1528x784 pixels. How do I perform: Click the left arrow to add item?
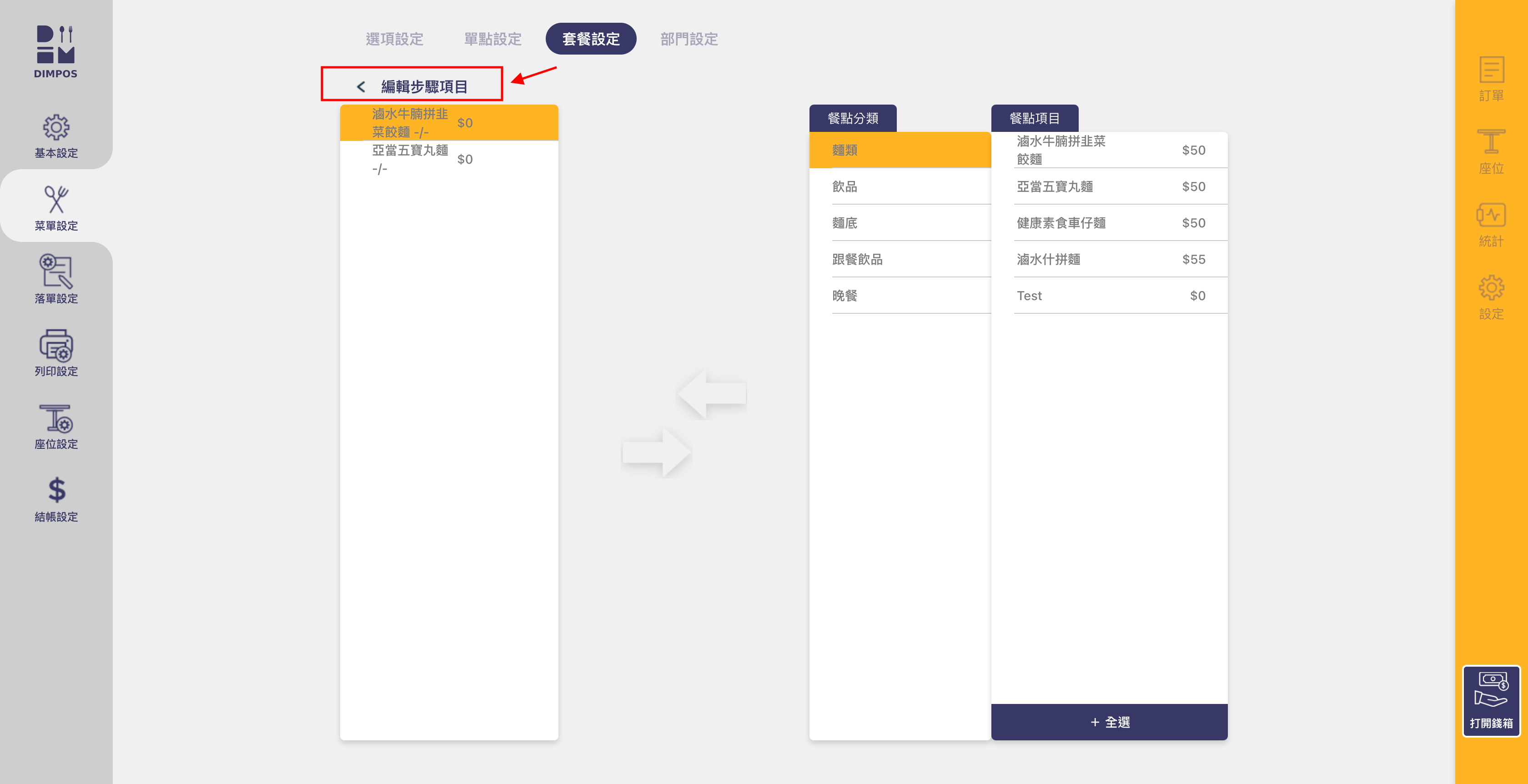(712, 394)
